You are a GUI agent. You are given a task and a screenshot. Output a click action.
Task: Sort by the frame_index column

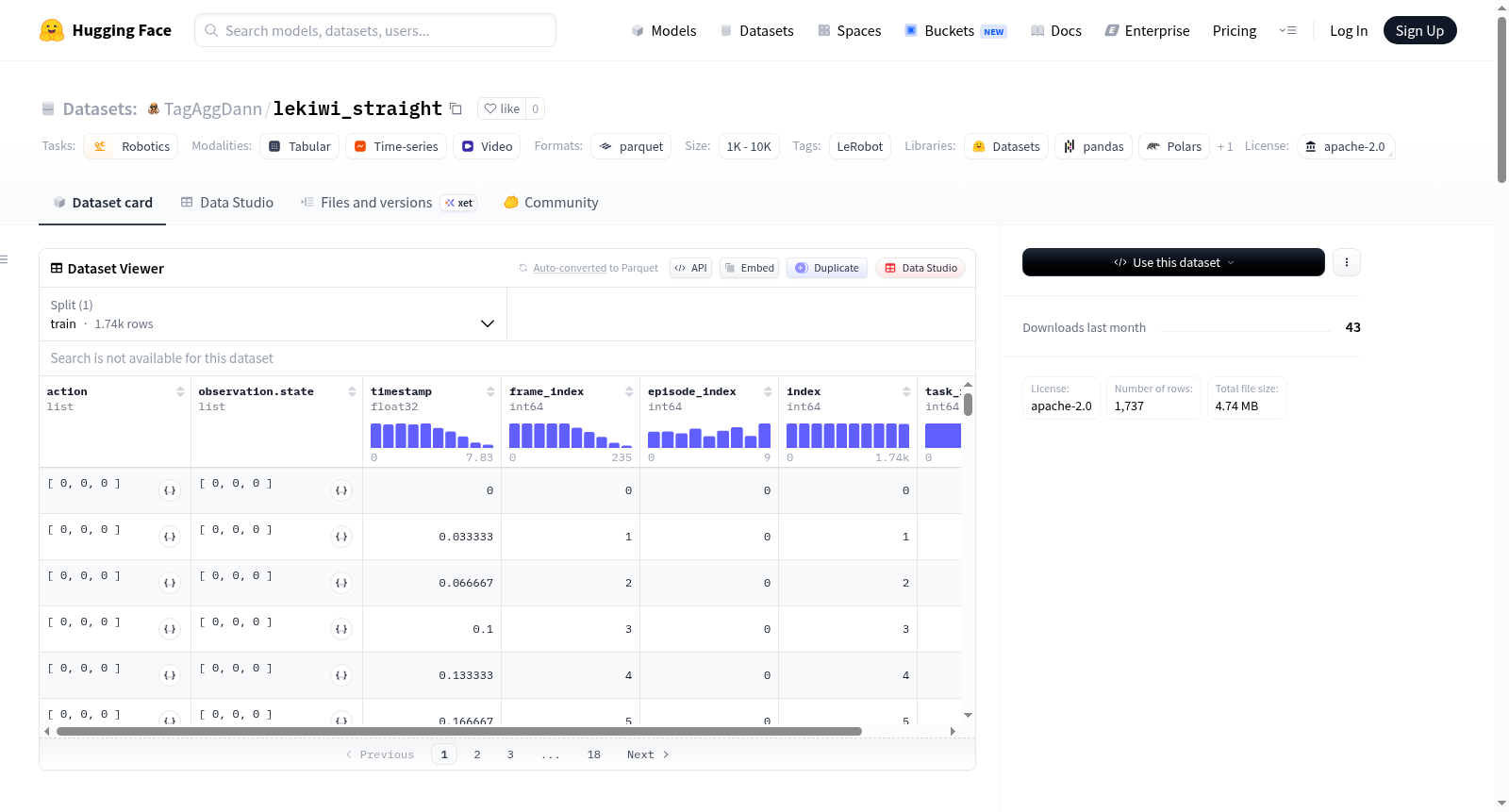[x=629, y=391]
